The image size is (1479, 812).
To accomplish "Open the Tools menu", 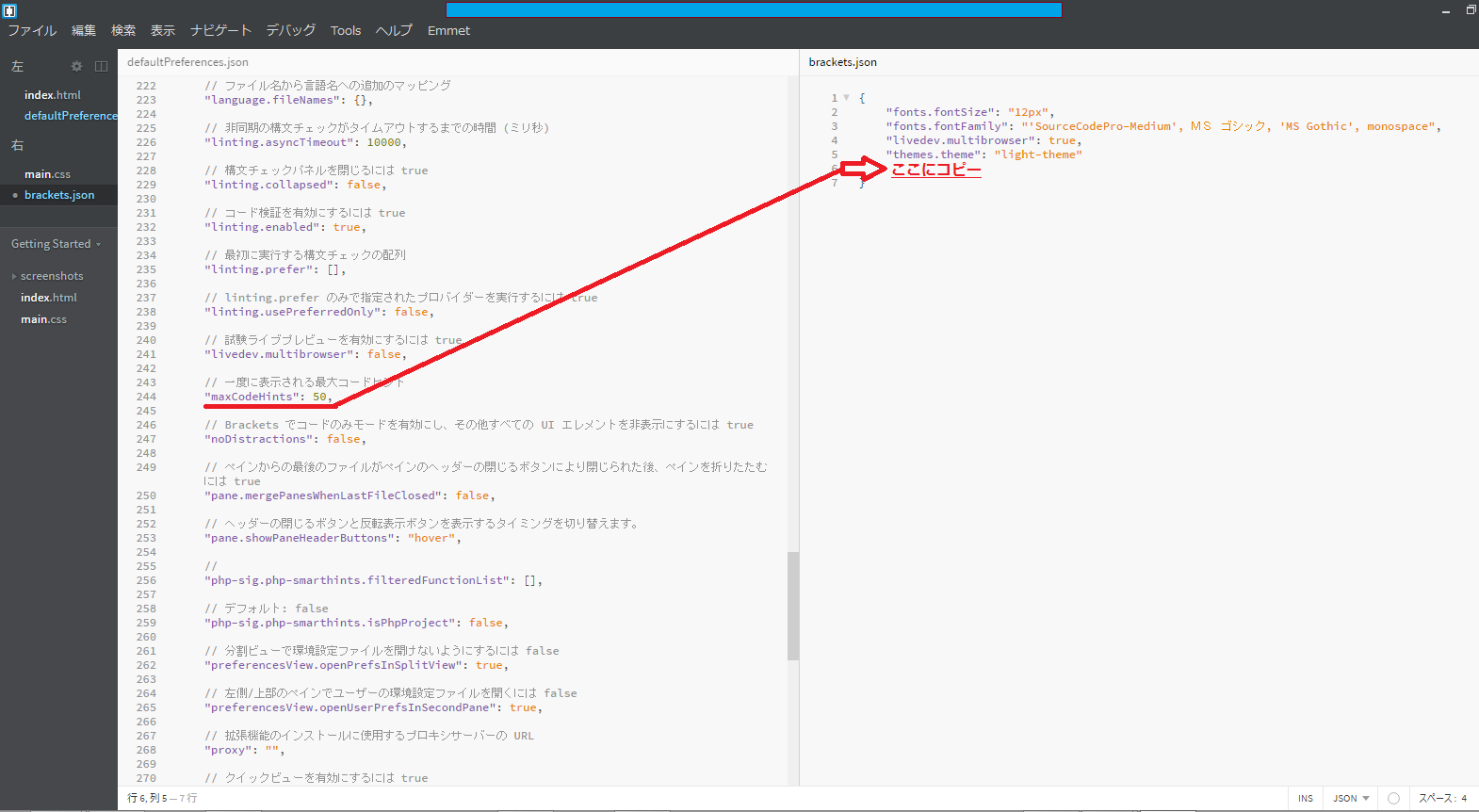I will pos(346,30).
